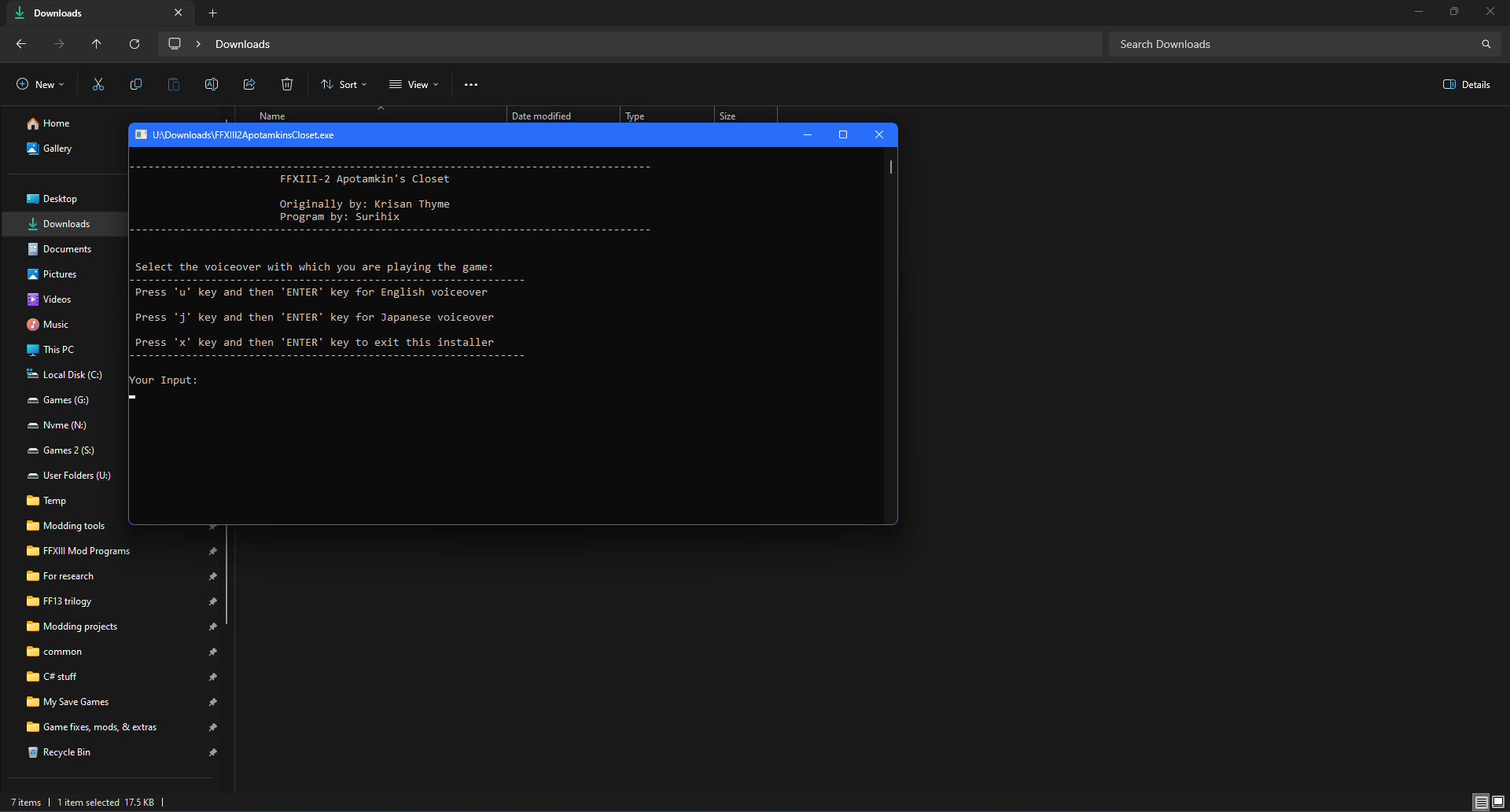This screenshot has width=1510, height=812.
Task: Go up one folder level arrow
Action: (97, 44)
